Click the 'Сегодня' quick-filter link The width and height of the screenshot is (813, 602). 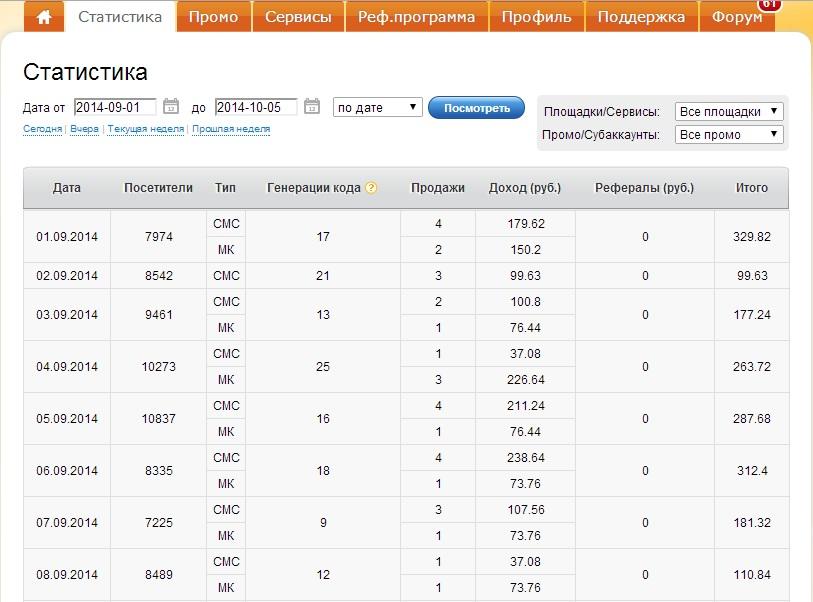[42, 131]
